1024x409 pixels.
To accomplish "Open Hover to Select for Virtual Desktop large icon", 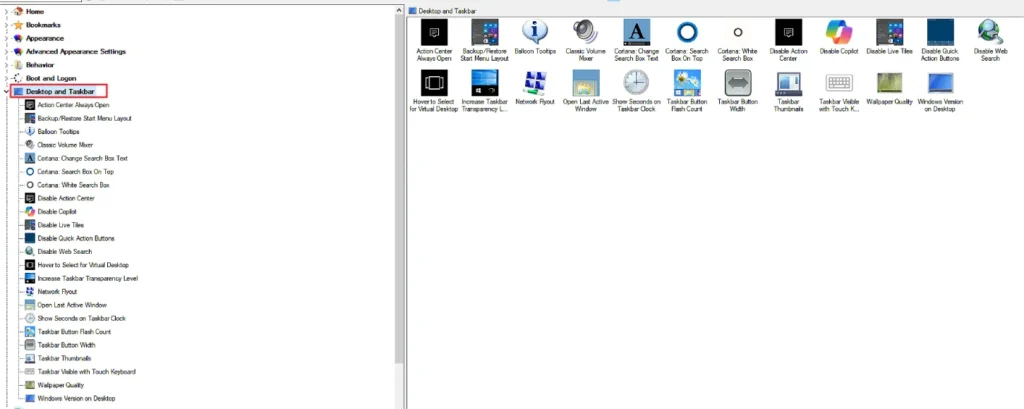I will (434, 83).
